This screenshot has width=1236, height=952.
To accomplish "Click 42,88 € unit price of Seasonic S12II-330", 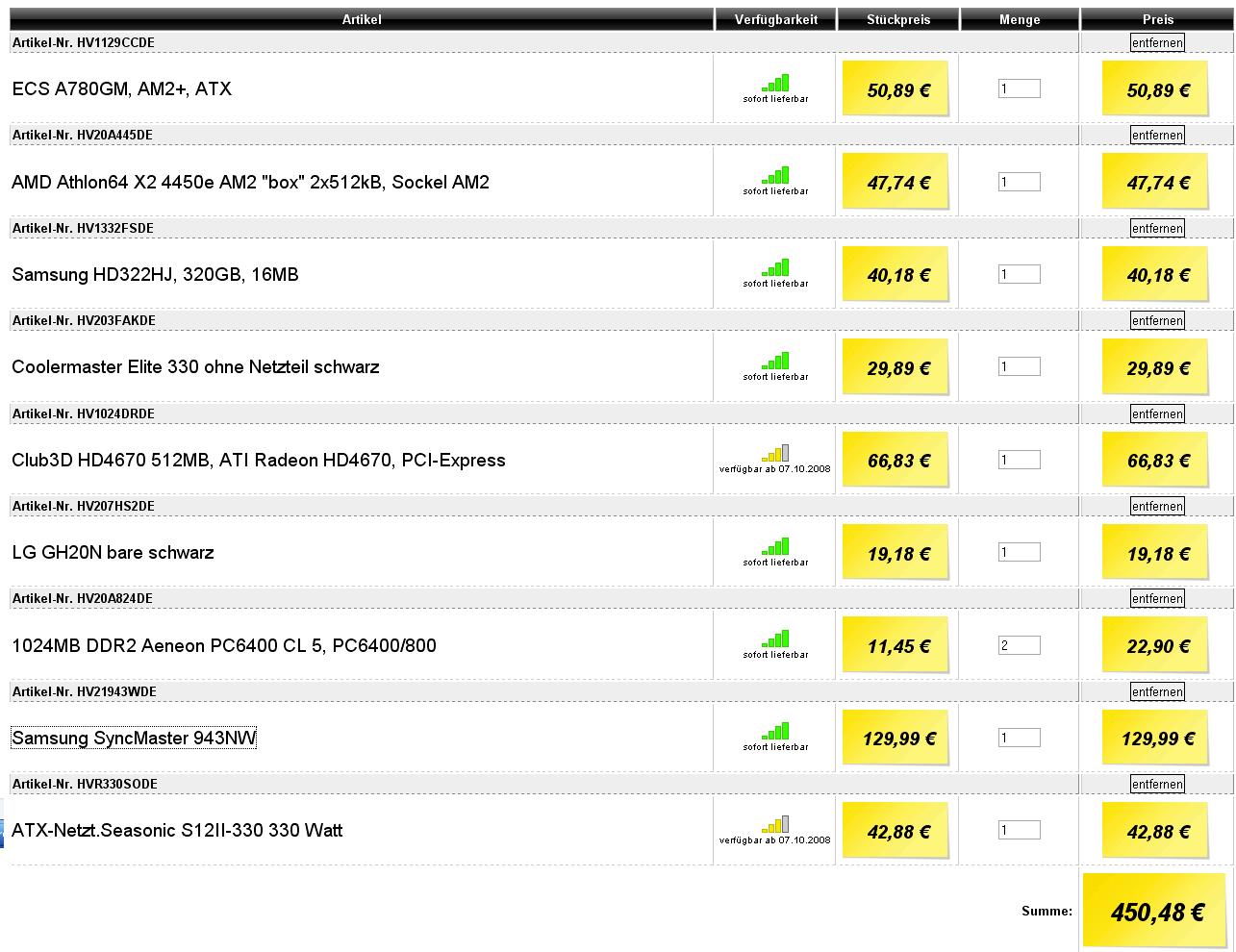I will [895, 830].
